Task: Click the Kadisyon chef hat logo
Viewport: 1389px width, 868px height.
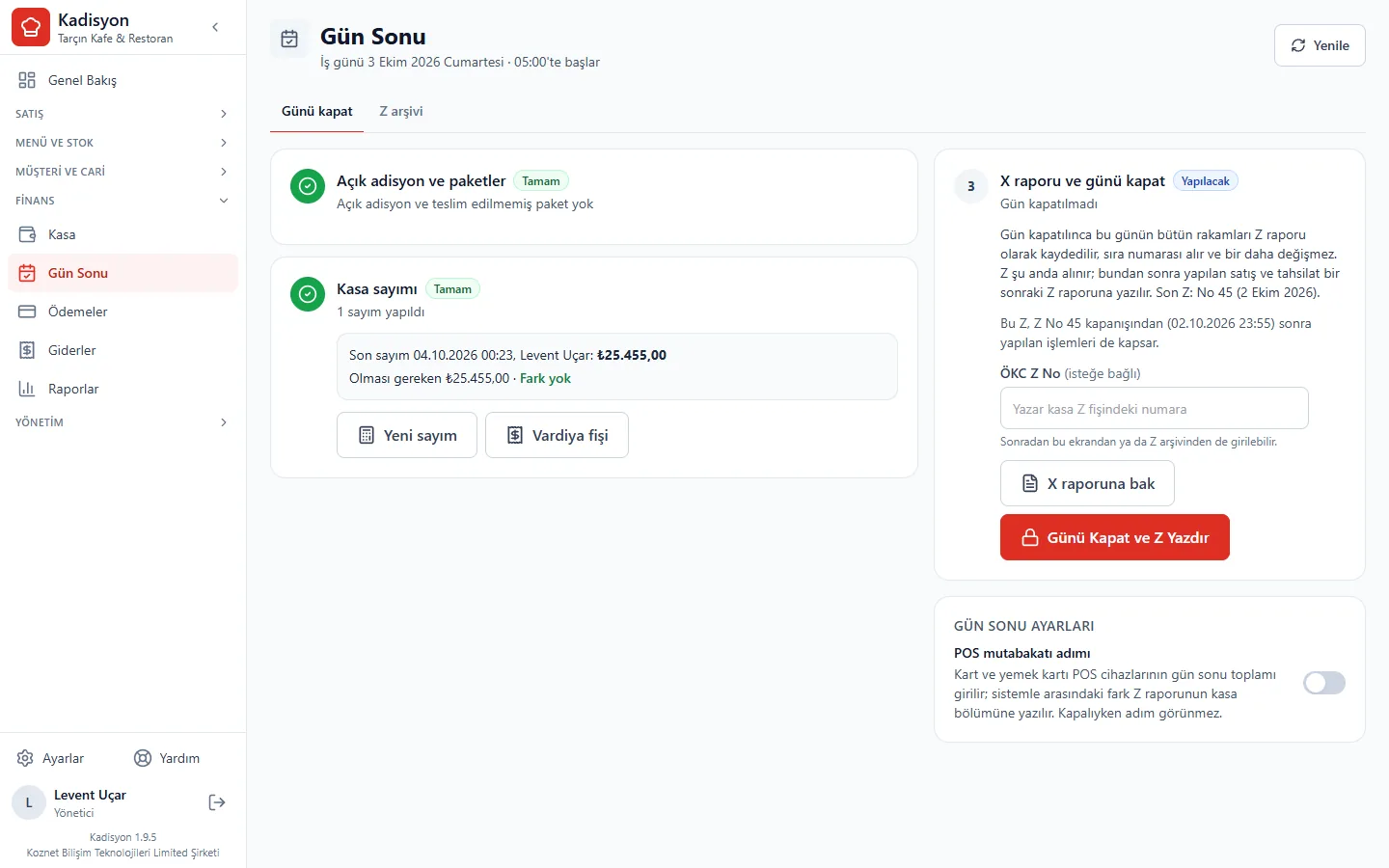Action: click(31, 27)
